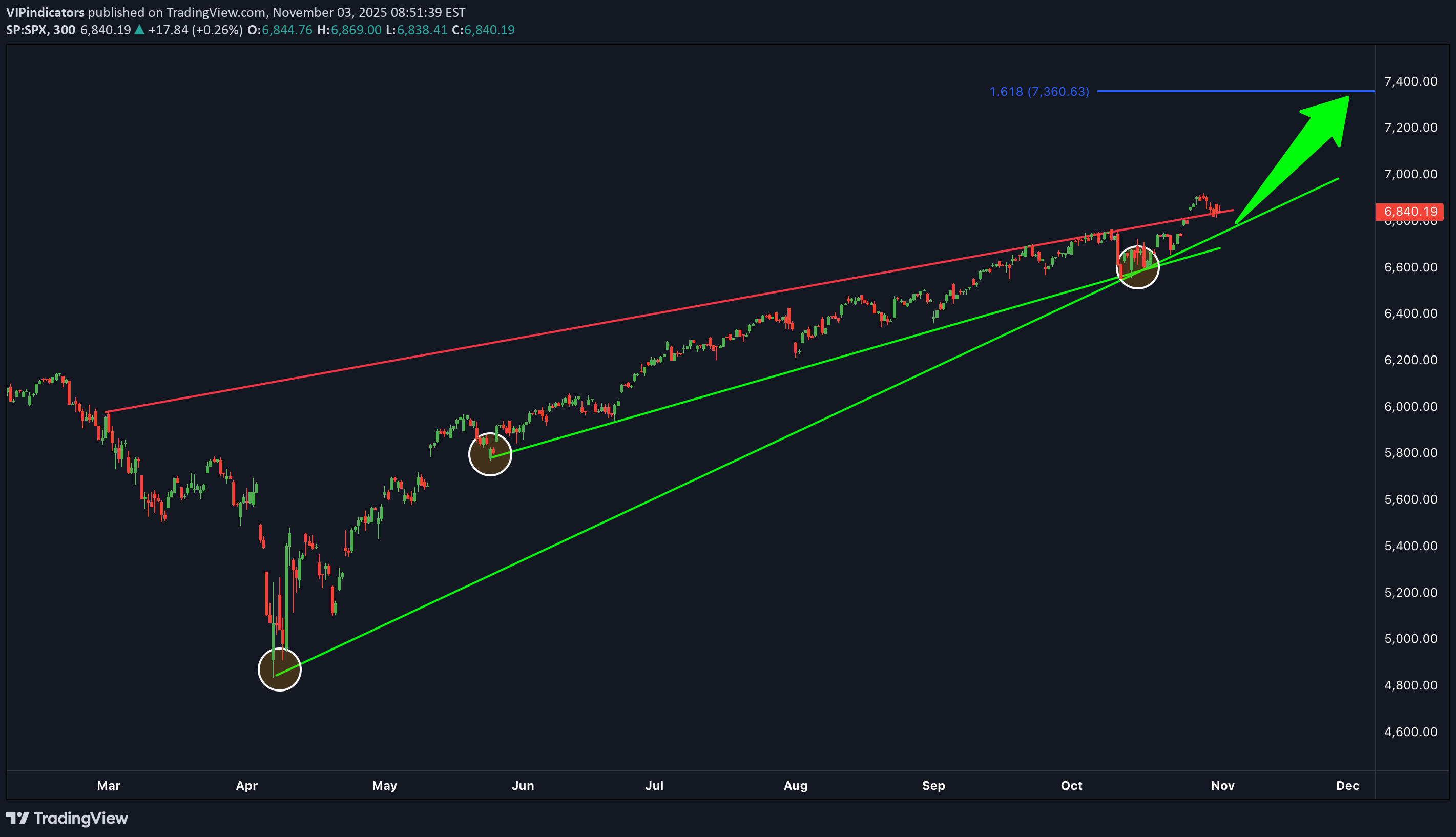The image size is (1456, 837).
Task: Click the circle marker at April low
Action: pos(279,669)
